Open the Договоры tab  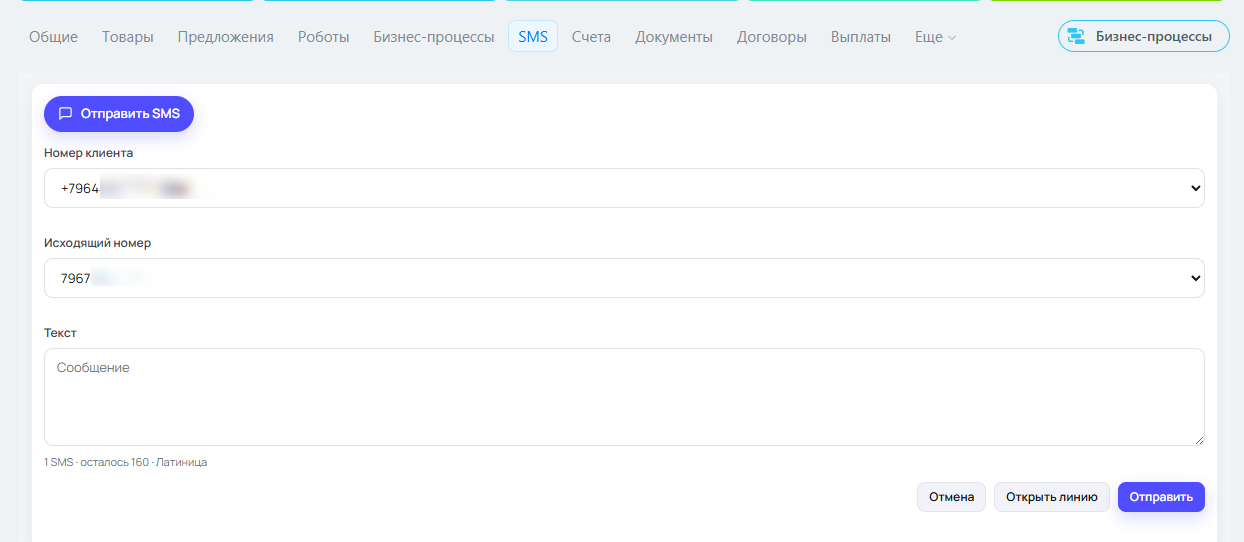click(772, 37)
